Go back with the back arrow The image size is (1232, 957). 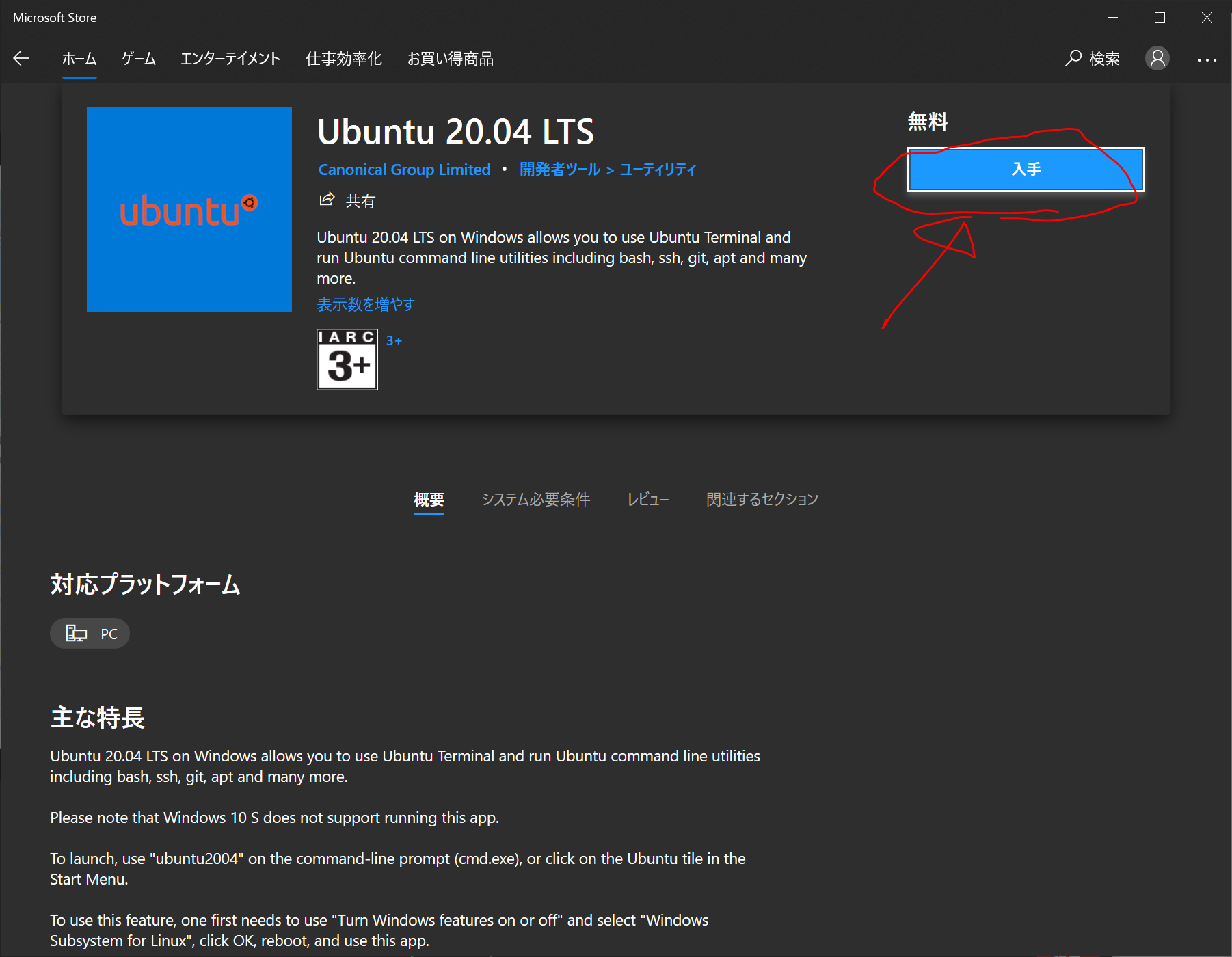tap(21, 59)
